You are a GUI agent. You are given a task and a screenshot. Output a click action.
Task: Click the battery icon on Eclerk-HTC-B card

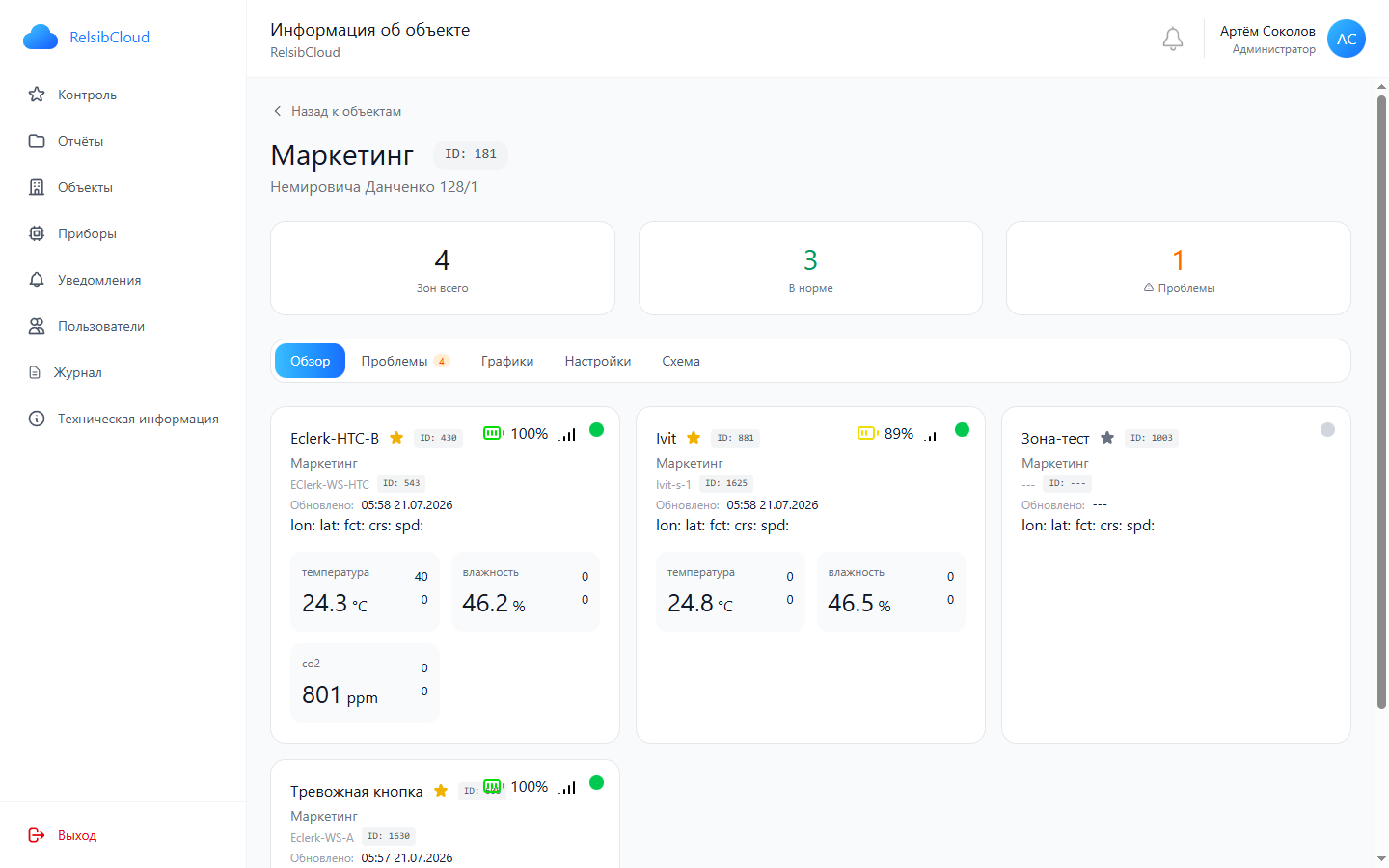494,433
